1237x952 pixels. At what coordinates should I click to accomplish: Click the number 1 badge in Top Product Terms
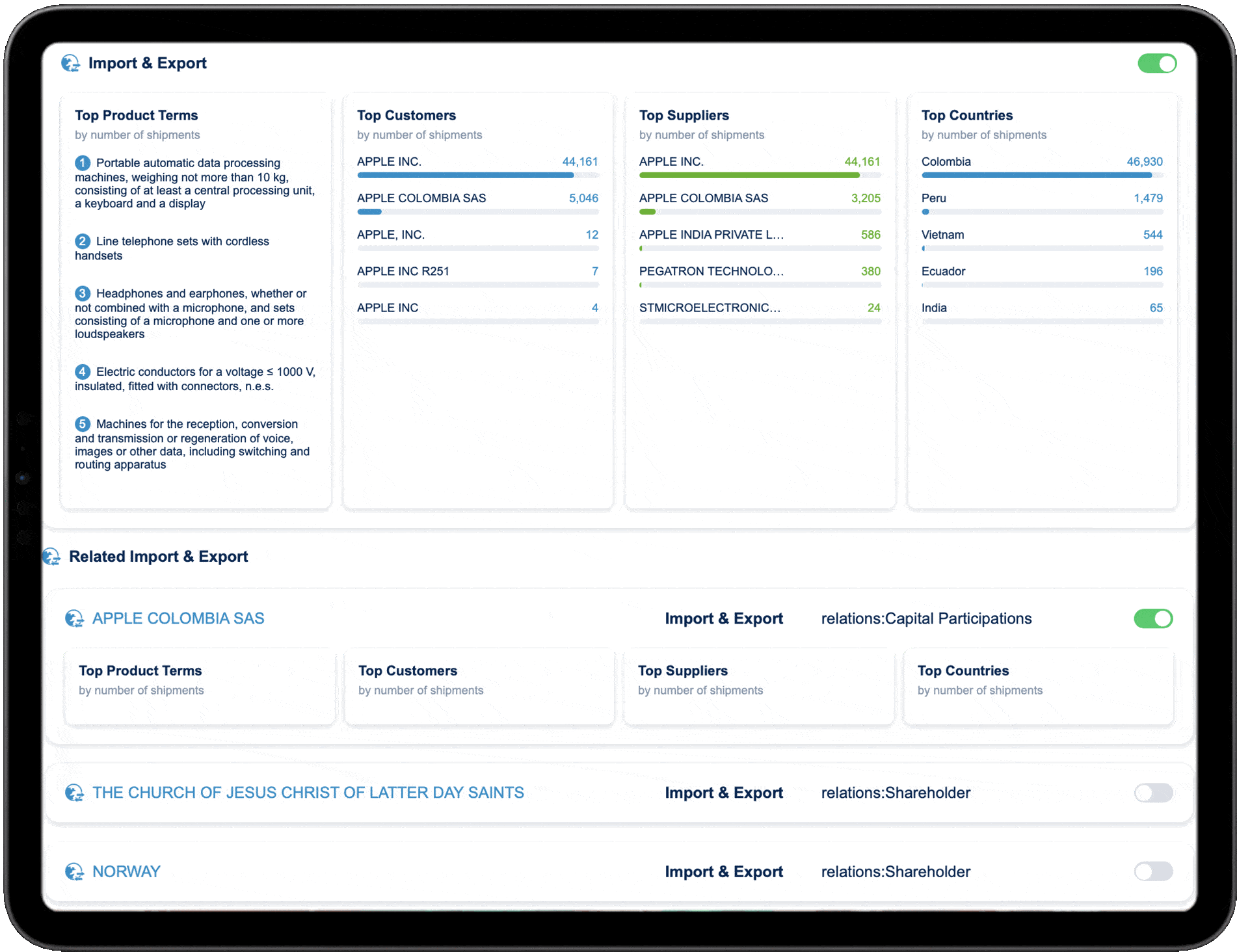click(x=83, y=163)
